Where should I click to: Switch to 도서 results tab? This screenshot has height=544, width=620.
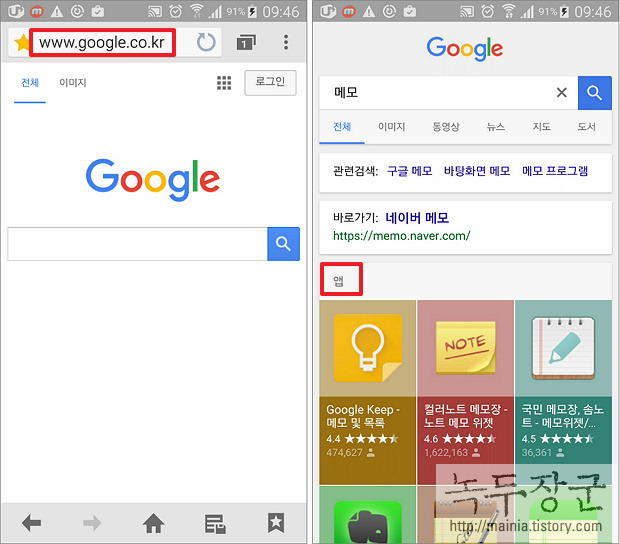click(586, 127)
